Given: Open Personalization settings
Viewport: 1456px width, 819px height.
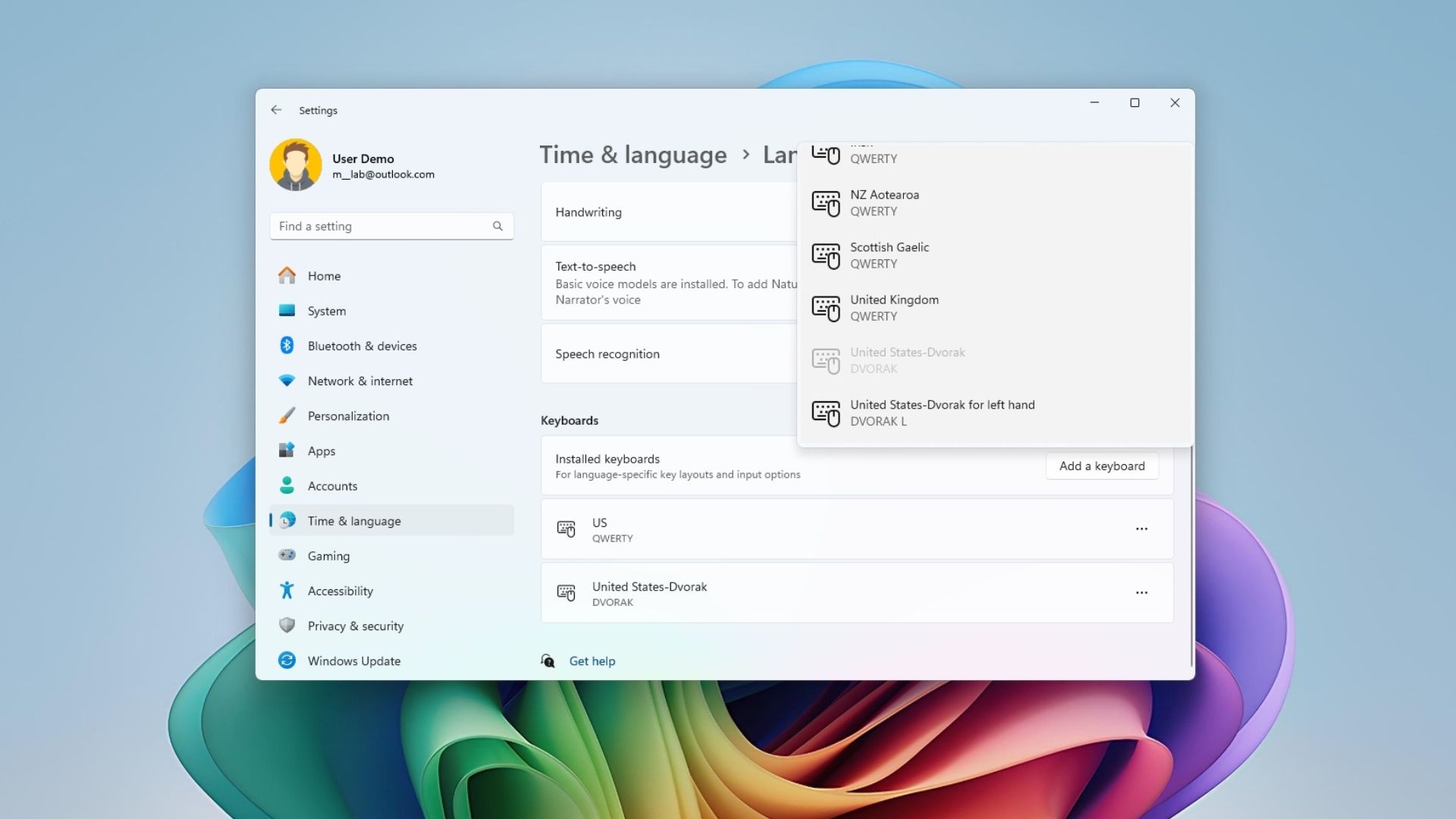Looking at the screenshot, I should click(x=391, y=416).
